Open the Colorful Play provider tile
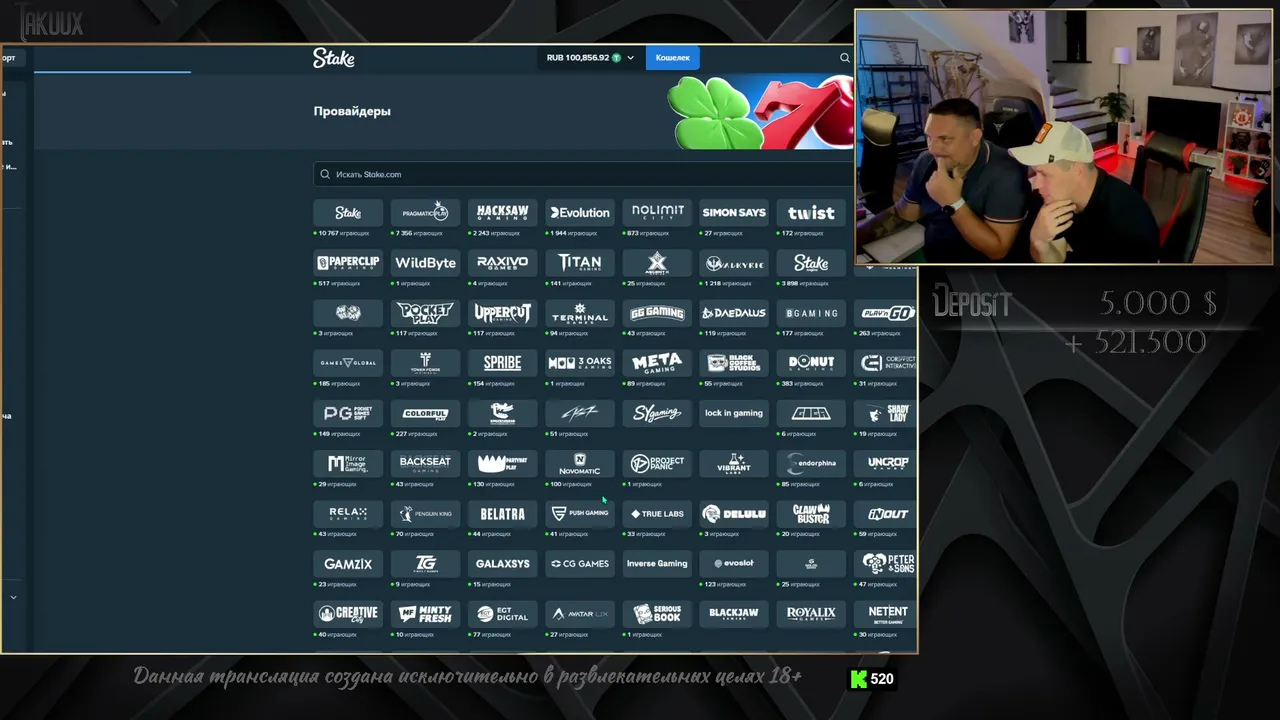1280x720 pixels. (x=425, y=413)
